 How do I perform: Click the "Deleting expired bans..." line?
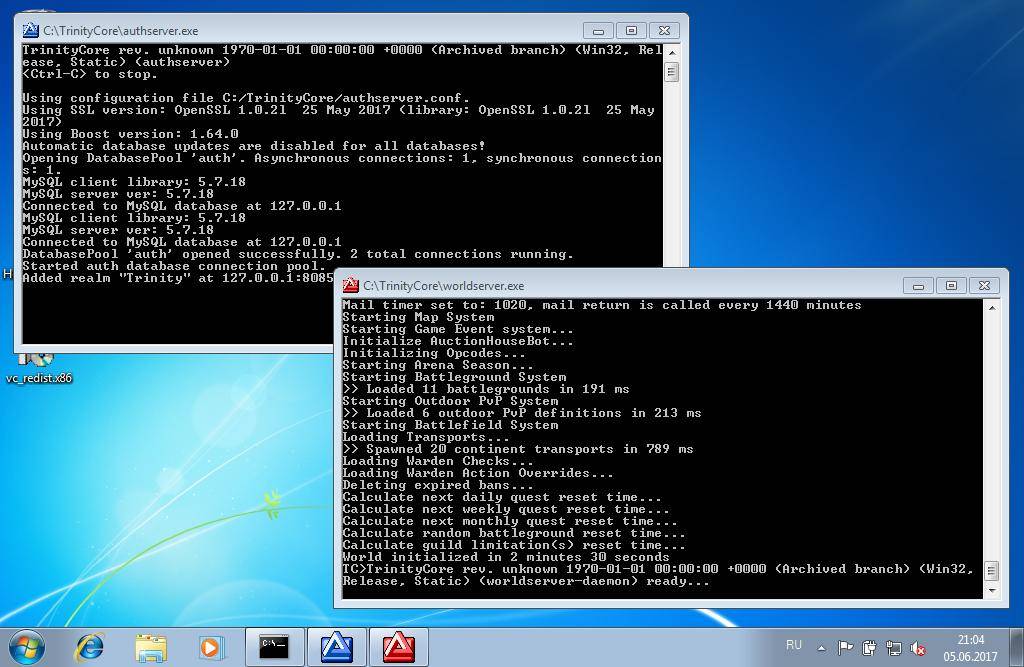[438, 485]
